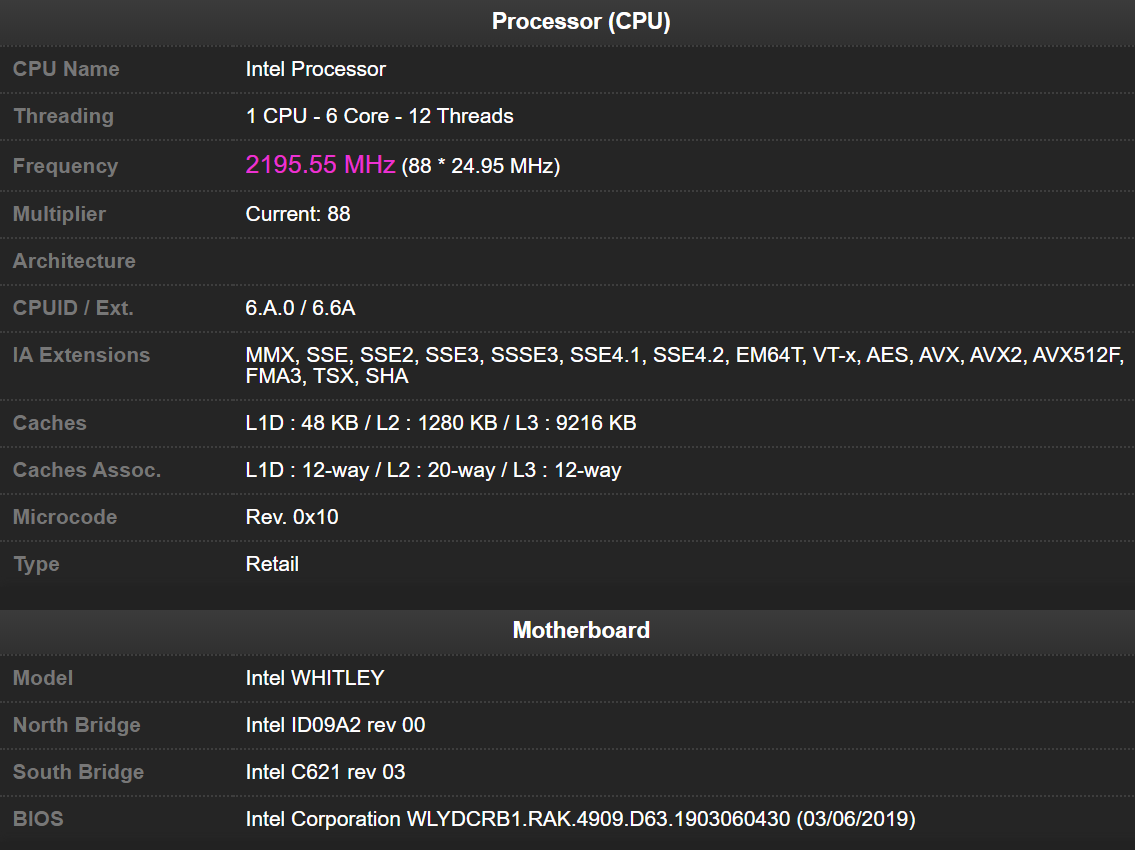Click the CPU Name row label
This screenshot has width=1135, height=850.
coord(66,69)
